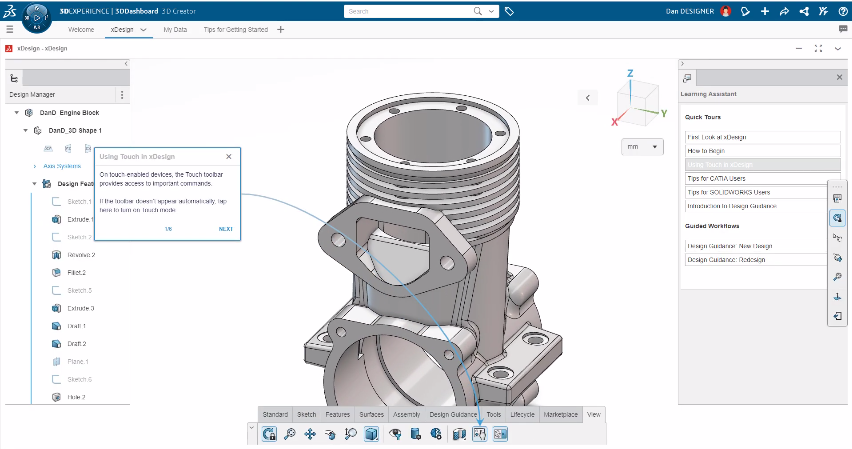Toggle the shaded display cube icon
852x449 pixels.
pyautogui.click(x=371, y=434)
